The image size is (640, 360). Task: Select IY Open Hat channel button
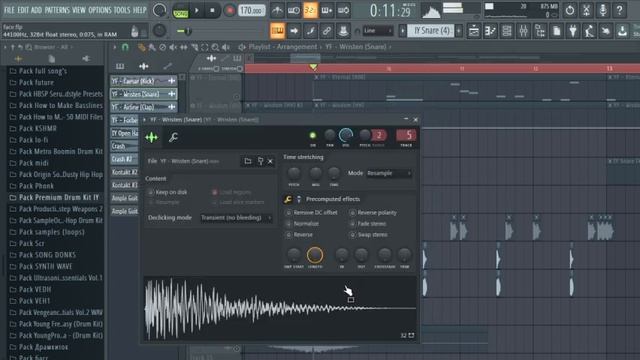(x=124, y=133)
